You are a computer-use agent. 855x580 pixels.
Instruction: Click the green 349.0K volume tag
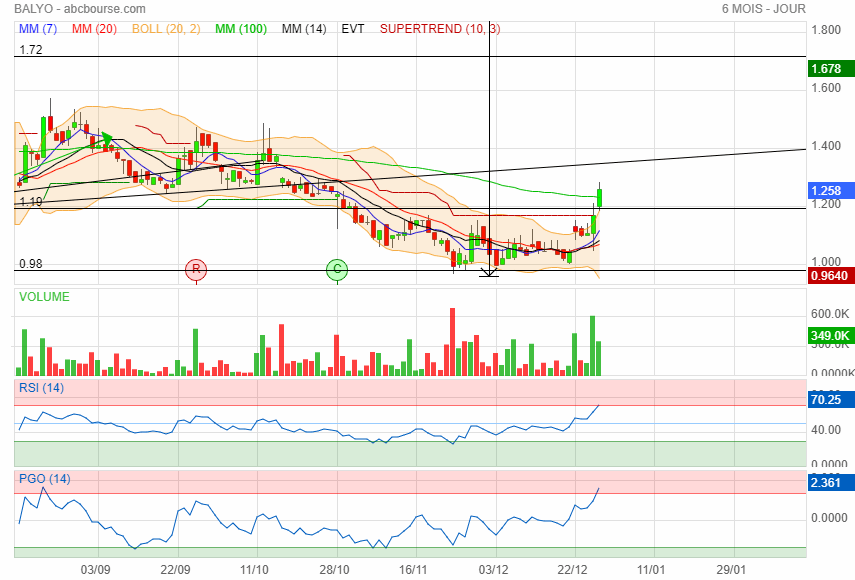831,336
